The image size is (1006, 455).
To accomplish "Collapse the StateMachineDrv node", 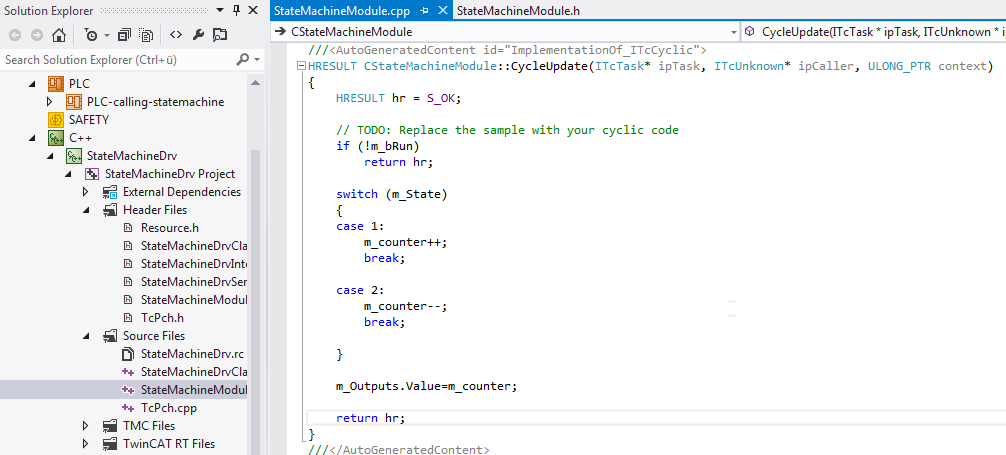I will coord(50,156).
